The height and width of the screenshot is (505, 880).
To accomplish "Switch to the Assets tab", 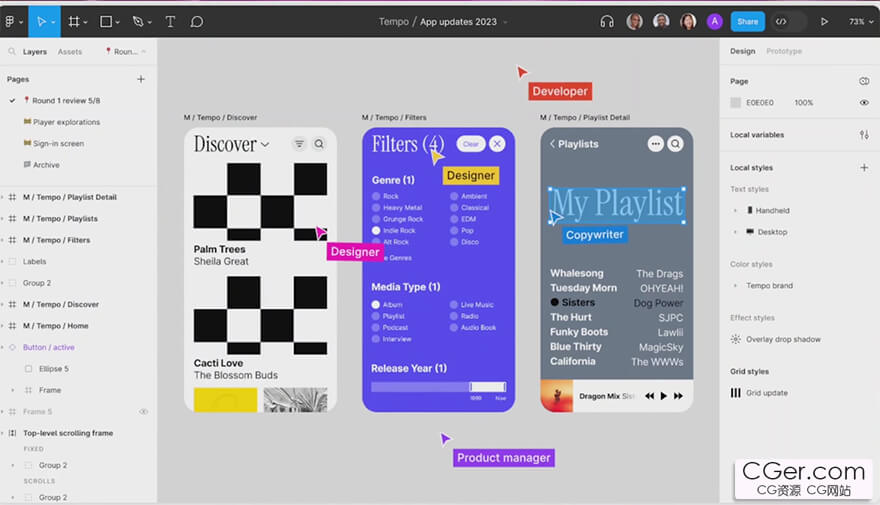I will [70, 52].
